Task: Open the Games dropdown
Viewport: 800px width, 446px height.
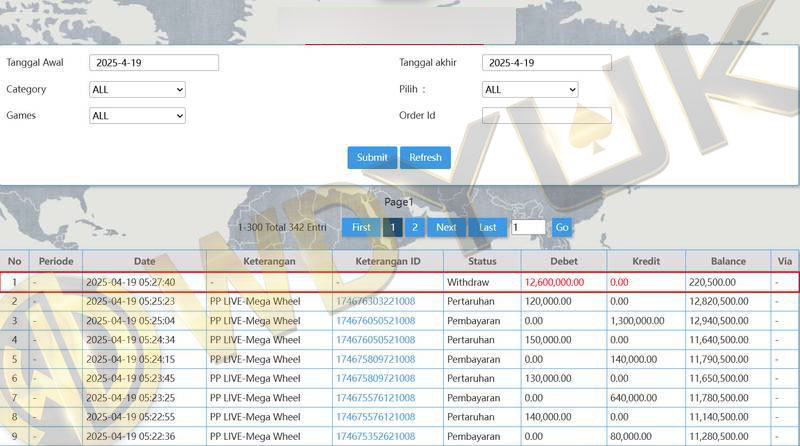Action: coord(137,116)
